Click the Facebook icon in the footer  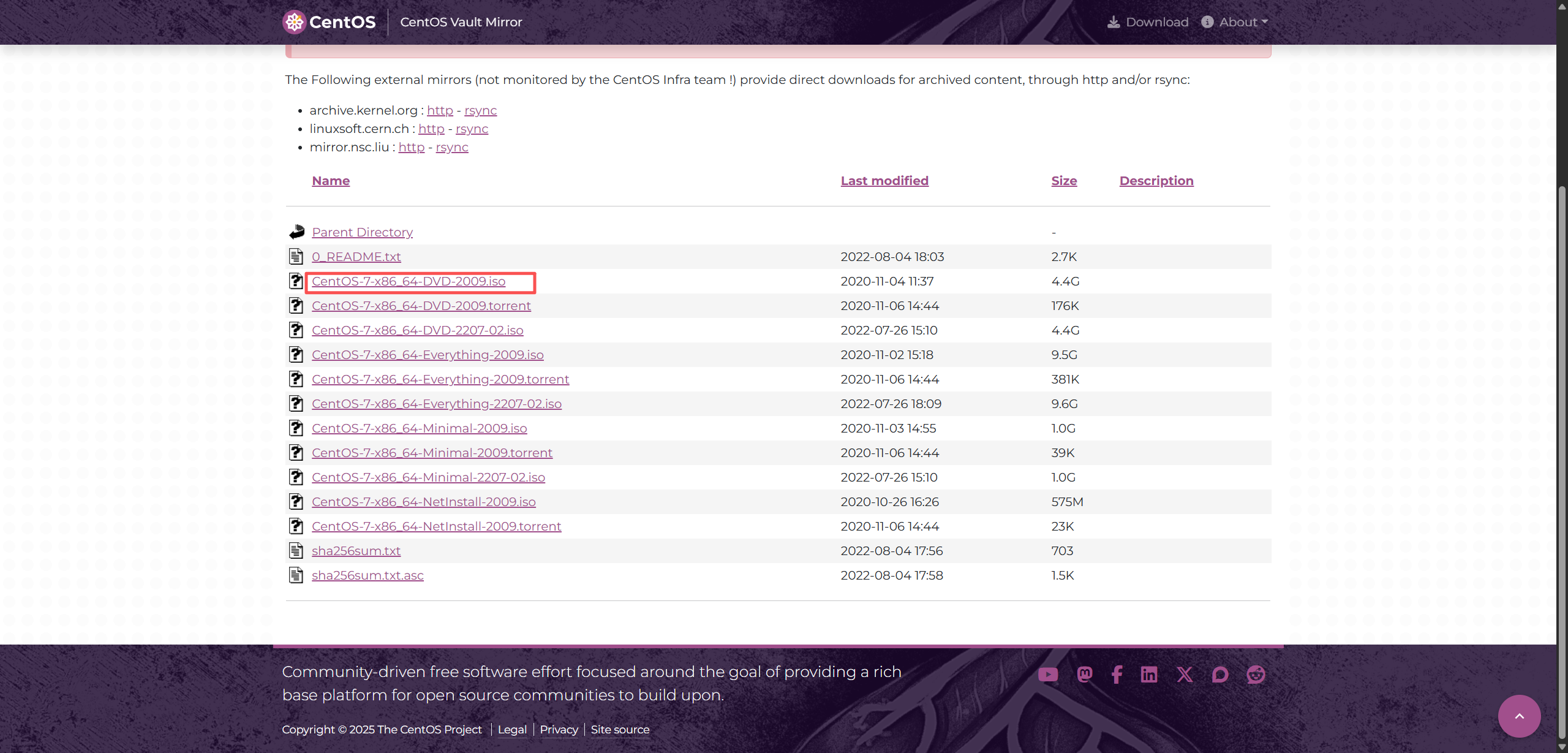tap(1117, 675)
